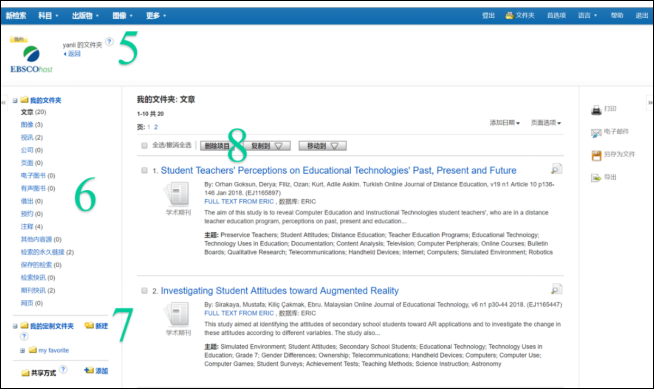Check the box for article 2
This screenshot has width=655, height=390.
[144, 291]
